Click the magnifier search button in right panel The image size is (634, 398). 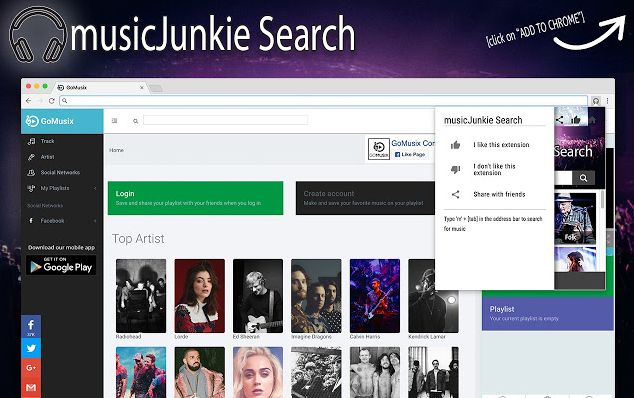[x=583, y=178]
